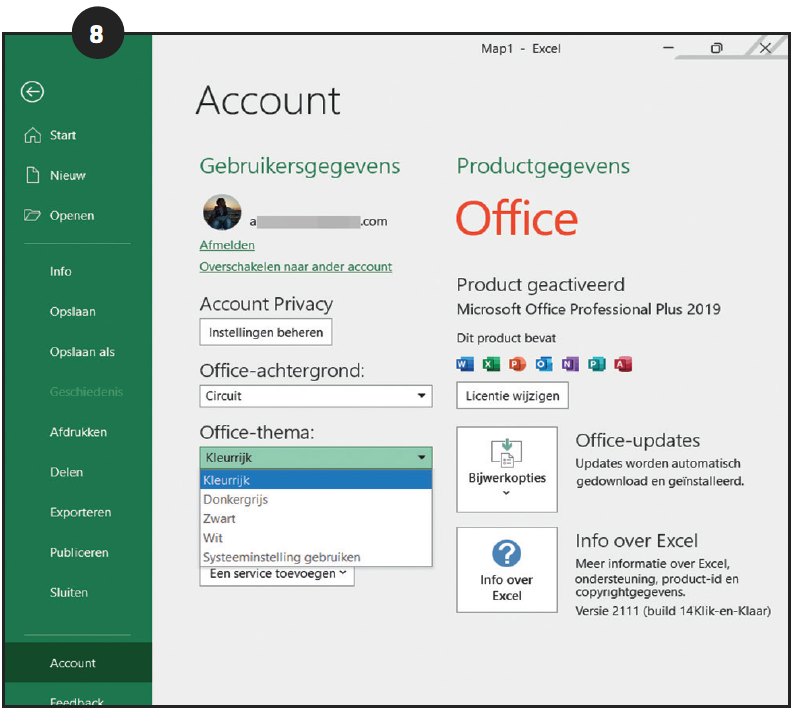Click the Outlook app icon
The height and width of the screenshot is (719, 799).
(544, 364)
